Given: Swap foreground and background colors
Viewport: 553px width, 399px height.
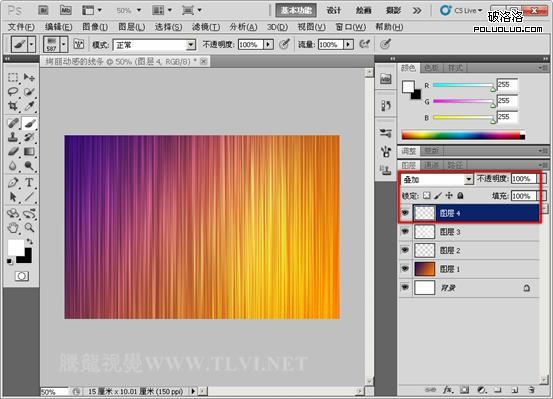Looking at the screenshot, I should pos(30,242).
